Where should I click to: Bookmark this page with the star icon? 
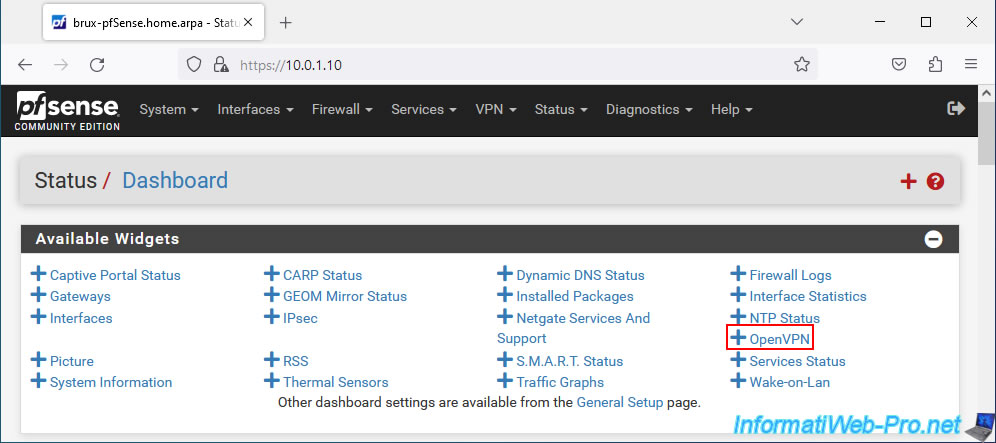[x=802, y=64]
